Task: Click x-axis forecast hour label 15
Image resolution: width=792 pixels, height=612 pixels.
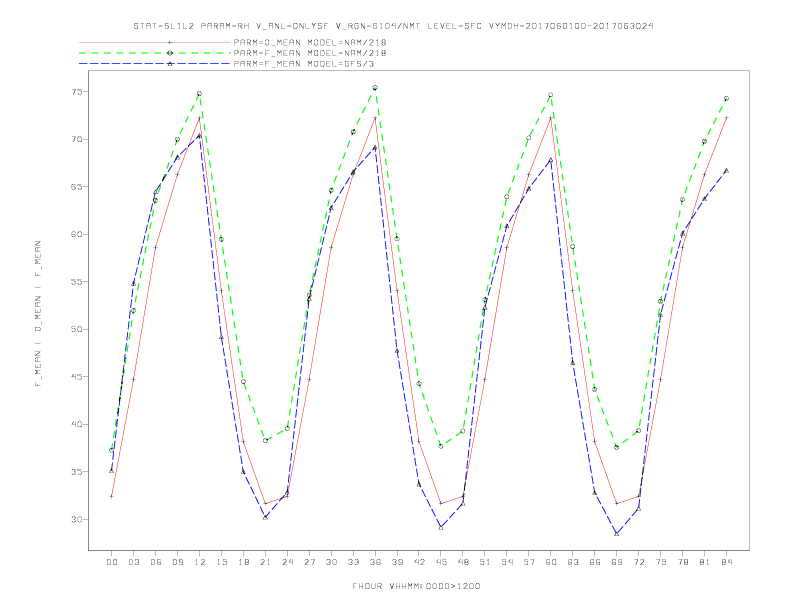Action: tap(221, 562)
